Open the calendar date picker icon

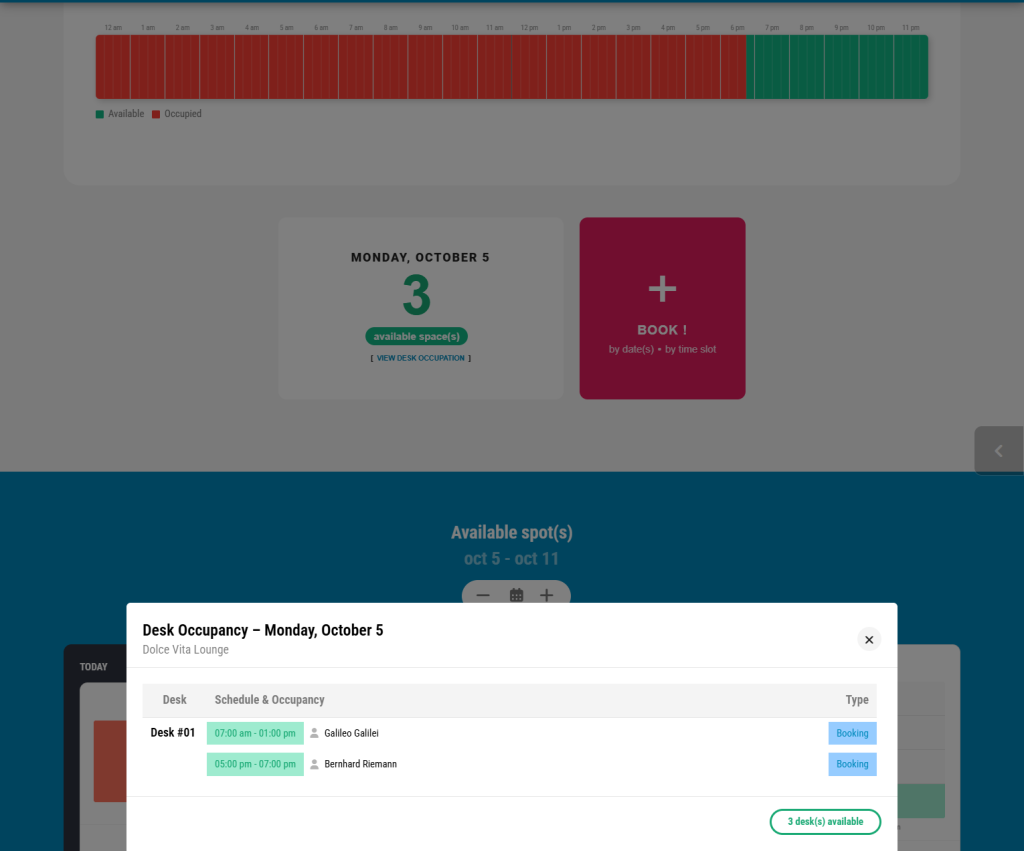(516, 595)
